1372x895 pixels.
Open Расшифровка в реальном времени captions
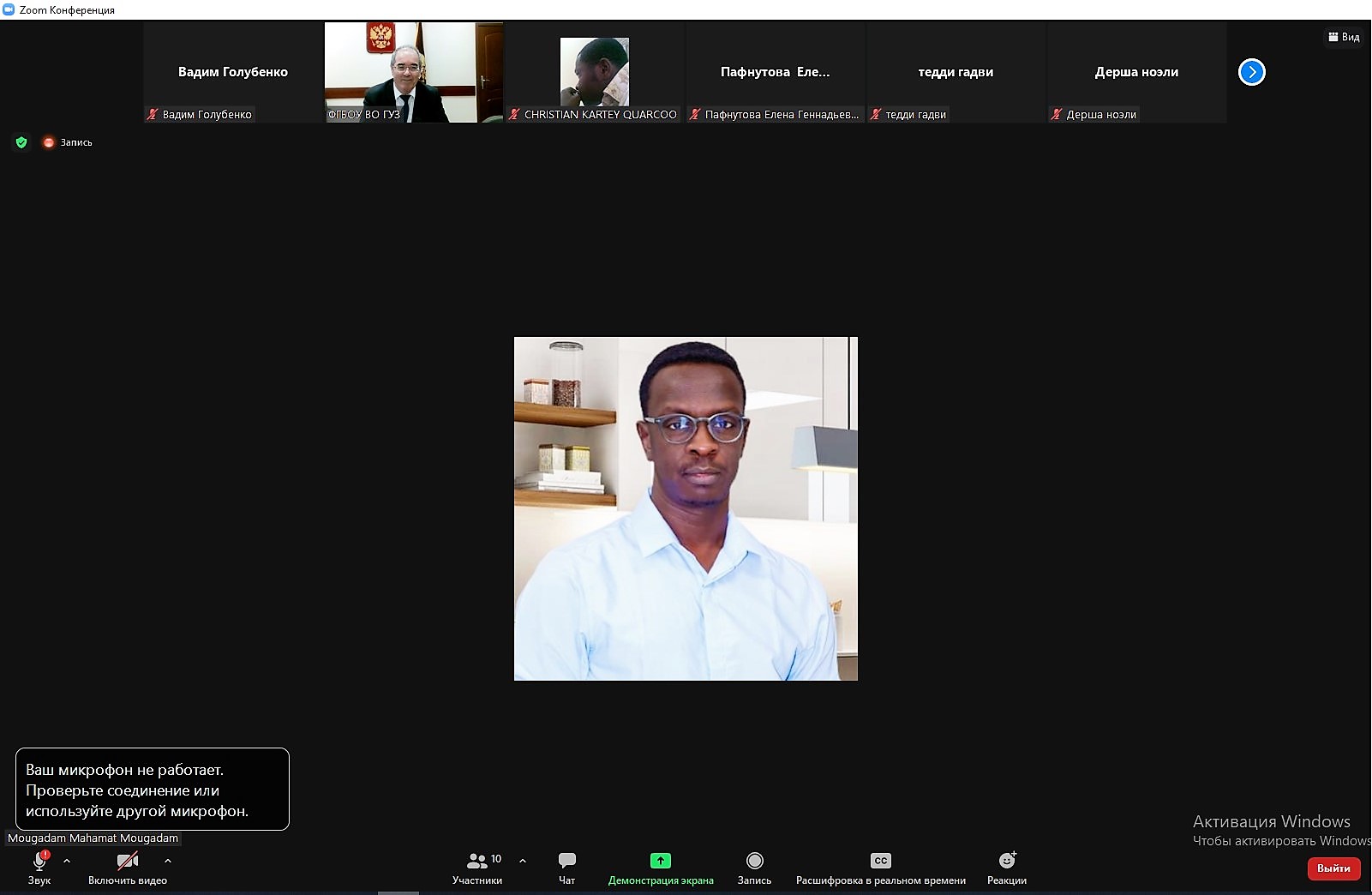[880, 868]
